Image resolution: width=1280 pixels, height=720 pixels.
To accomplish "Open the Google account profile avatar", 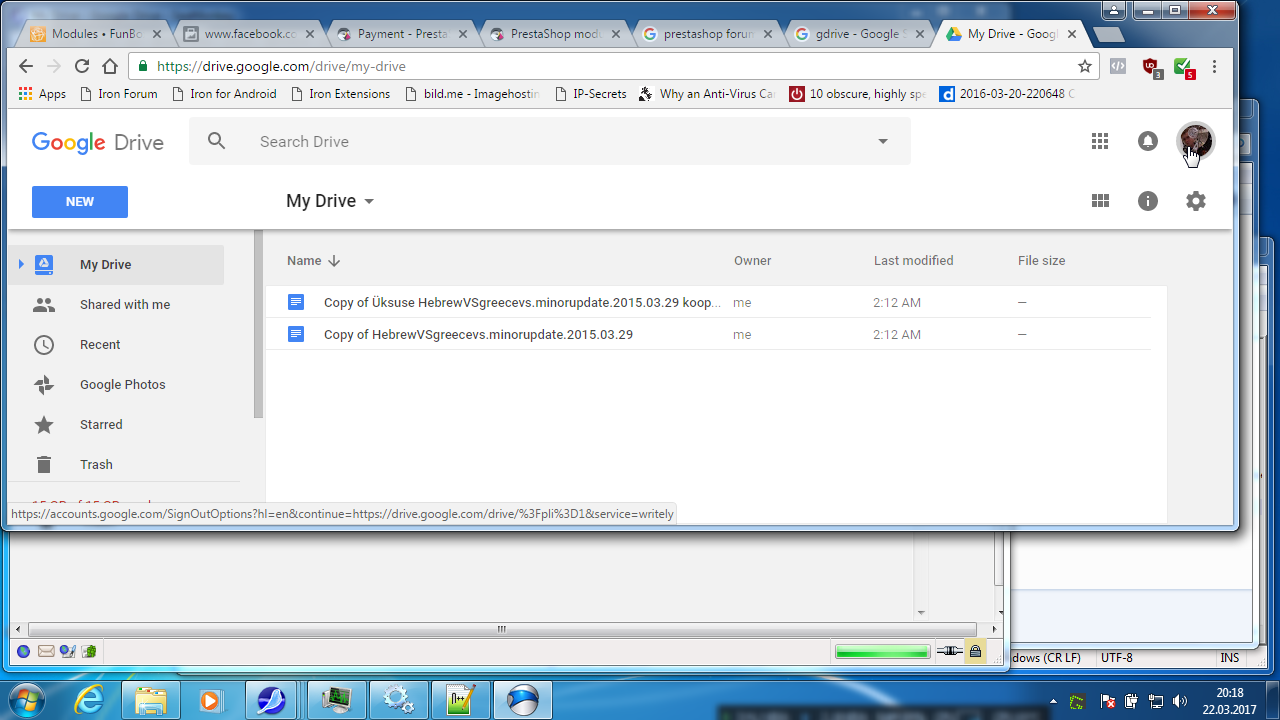I will [1195, 141].
